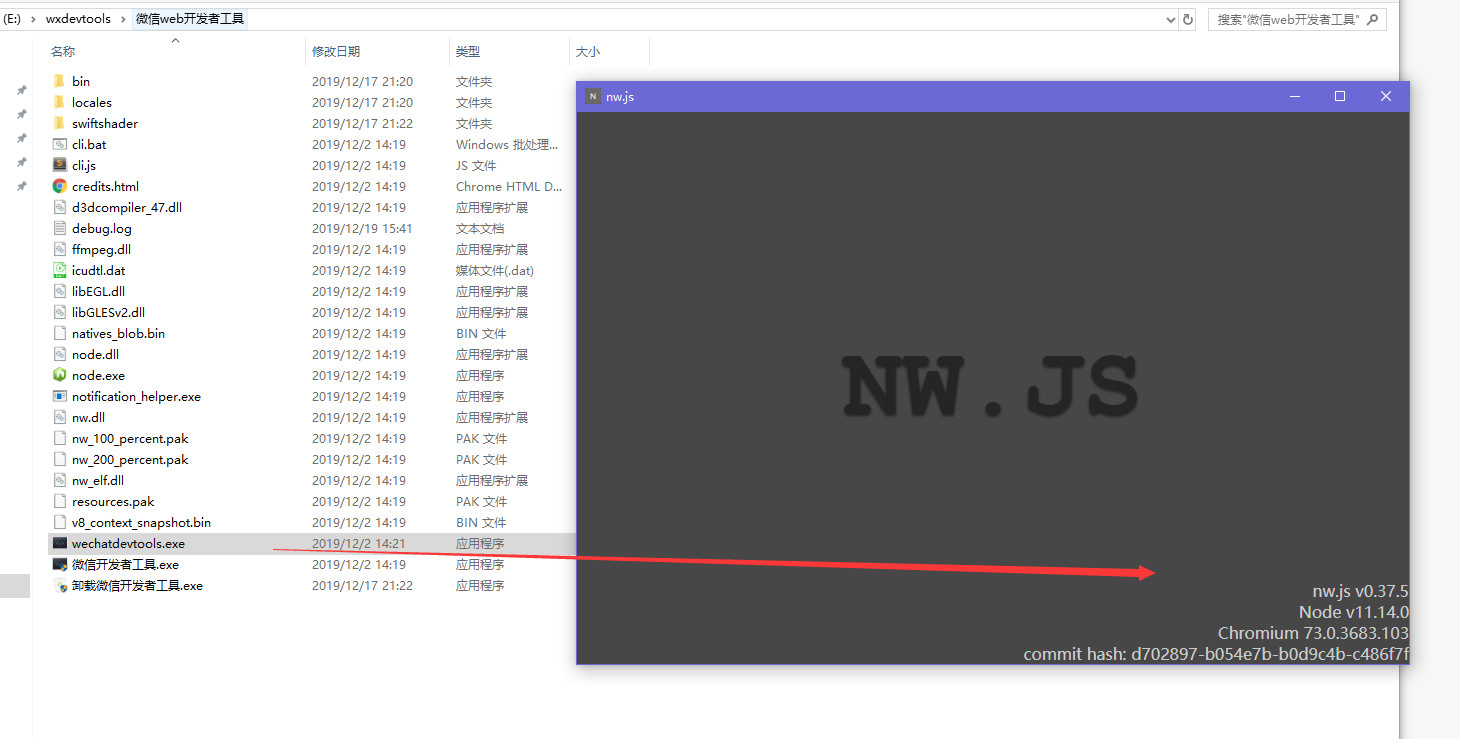Sort by 大小 column header

coord(588,51)
